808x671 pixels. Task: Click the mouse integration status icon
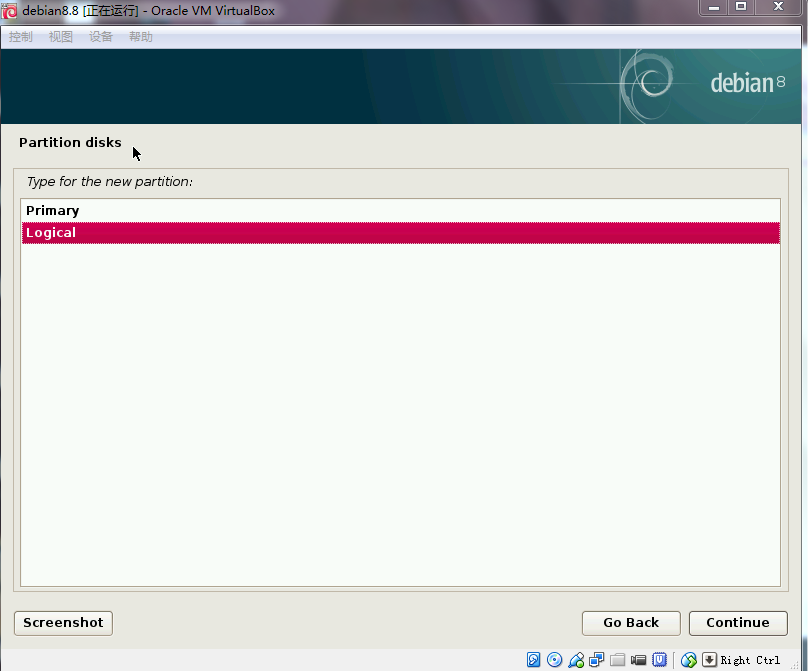(x=688, y=660)
